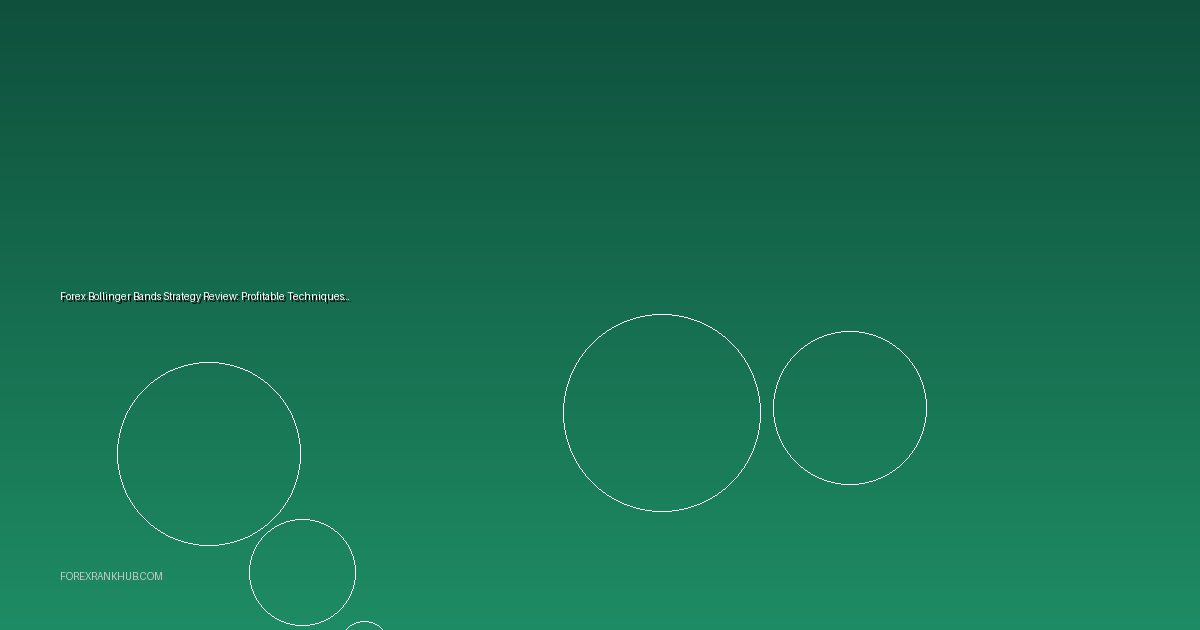1200x630 pixels.
Task: Click the largest circle in the center
Action: click(x=661, y=413)
